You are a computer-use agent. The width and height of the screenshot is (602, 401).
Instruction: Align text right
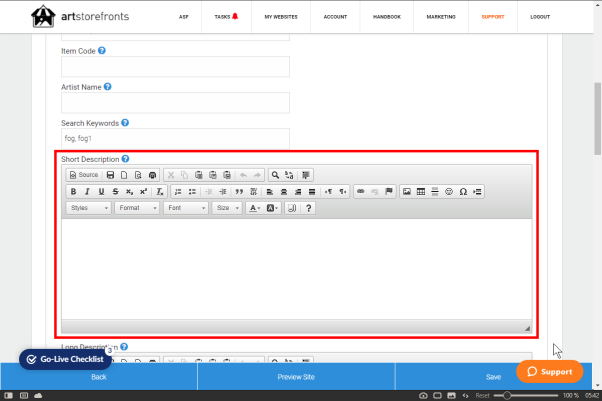[298, 192]
